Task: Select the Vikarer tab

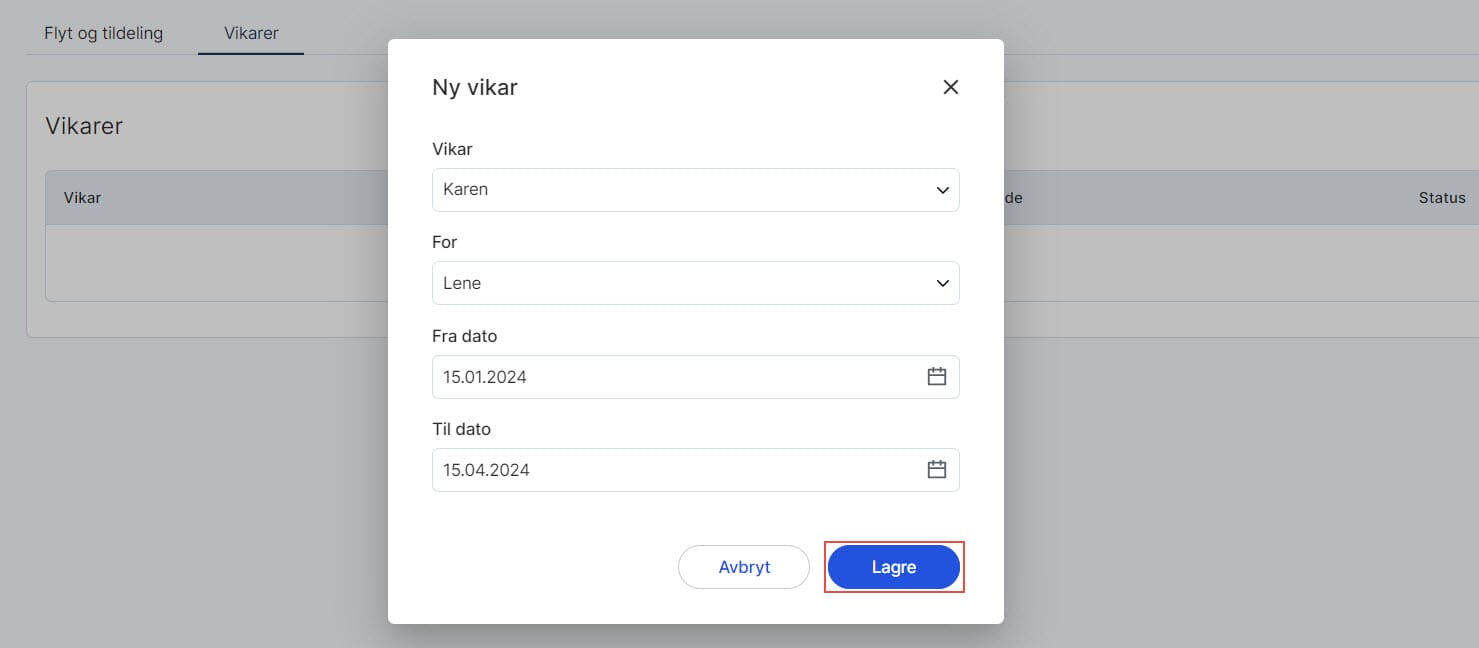Action: click(x=251, y=33)
